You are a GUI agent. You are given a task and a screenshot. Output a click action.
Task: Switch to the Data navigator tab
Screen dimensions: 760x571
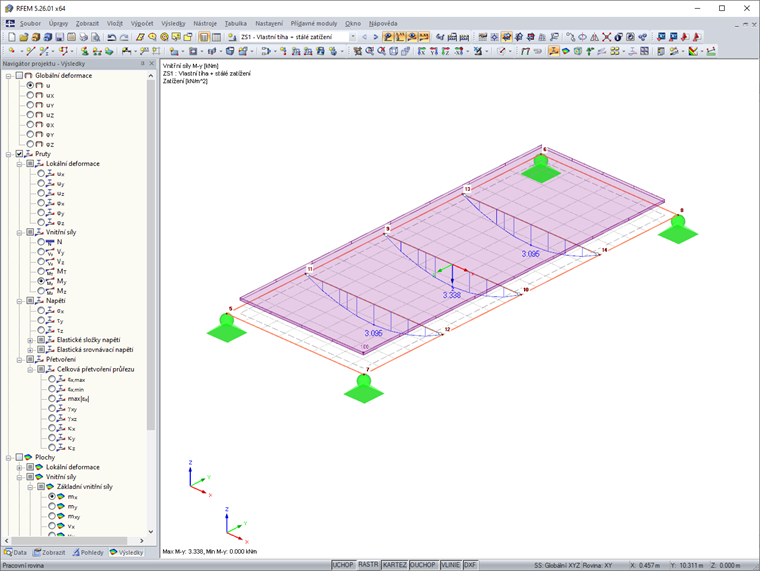[16, 552]
